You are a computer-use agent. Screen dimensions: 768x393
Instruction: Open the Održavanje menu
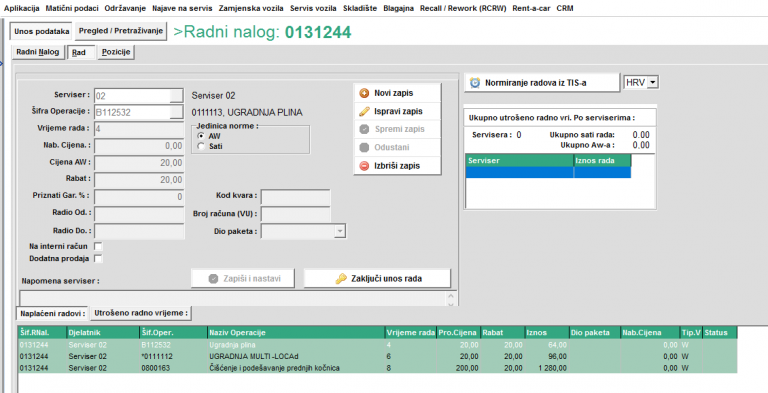tap(125, 8)
